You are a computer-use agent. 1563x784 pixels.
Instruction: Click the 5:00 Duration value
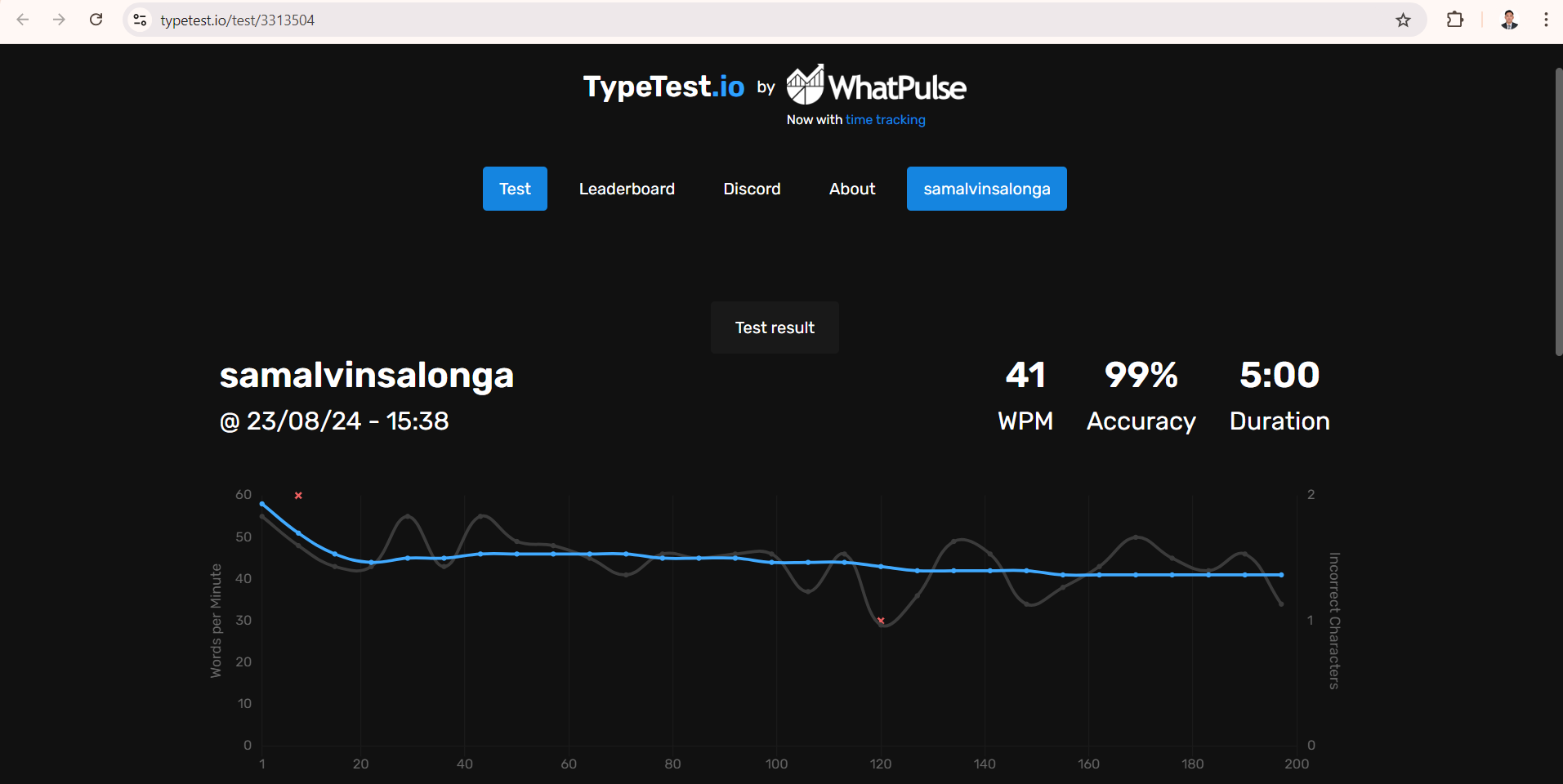[x=1279, y=375]
